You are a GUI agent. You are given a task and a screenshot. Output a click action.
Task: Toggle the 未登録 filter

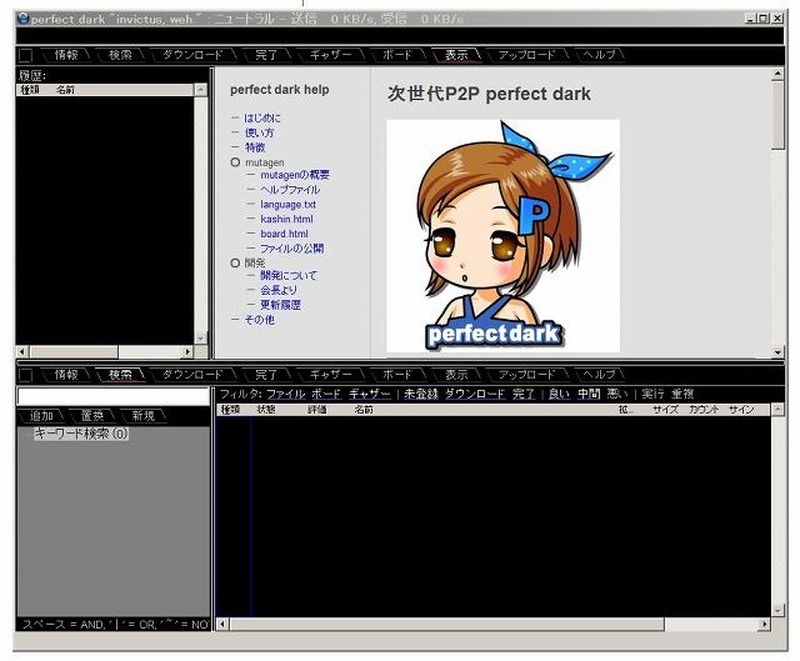[421, 394]
